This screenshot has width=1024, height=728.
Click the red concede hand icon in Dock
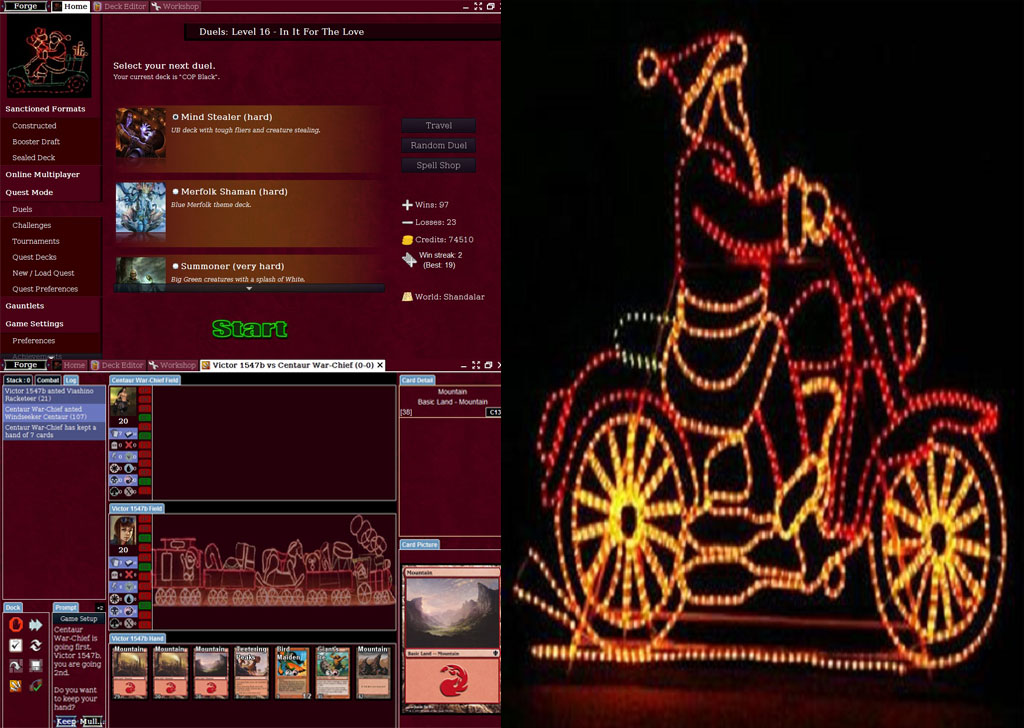point(15,625)
